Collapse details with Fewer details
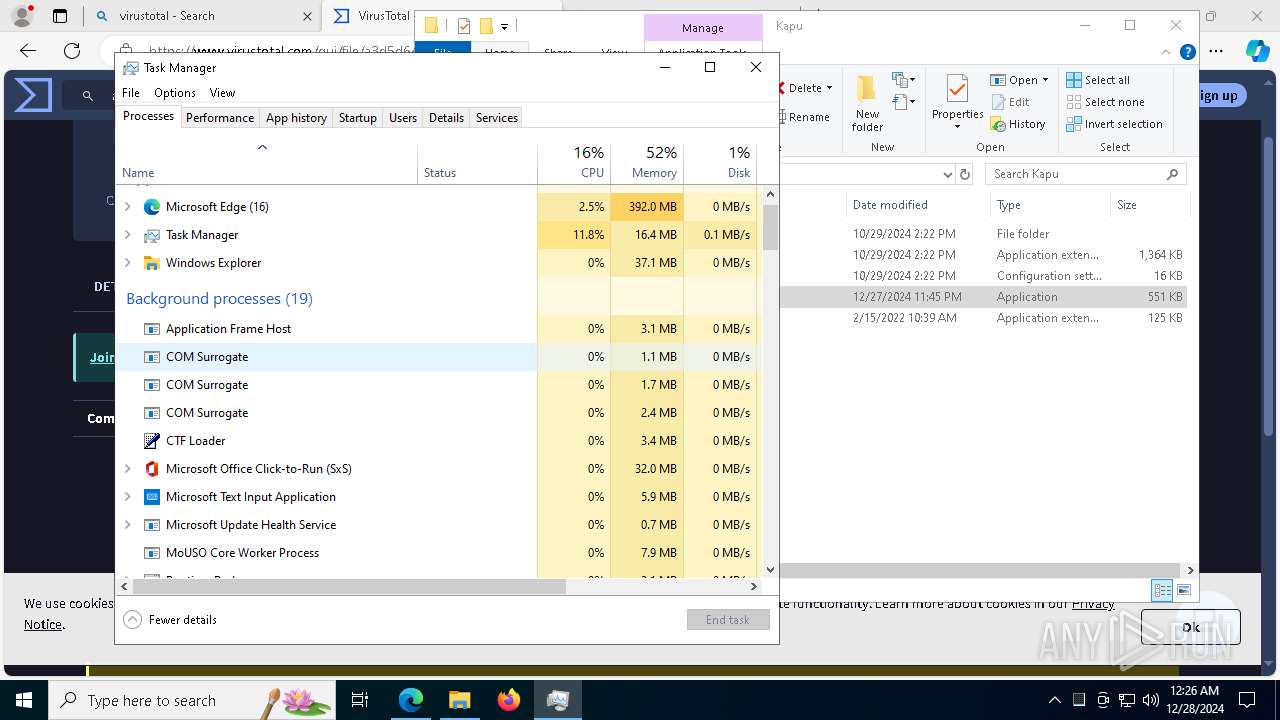The image size is (1280, 720). [x=170, y=620]
